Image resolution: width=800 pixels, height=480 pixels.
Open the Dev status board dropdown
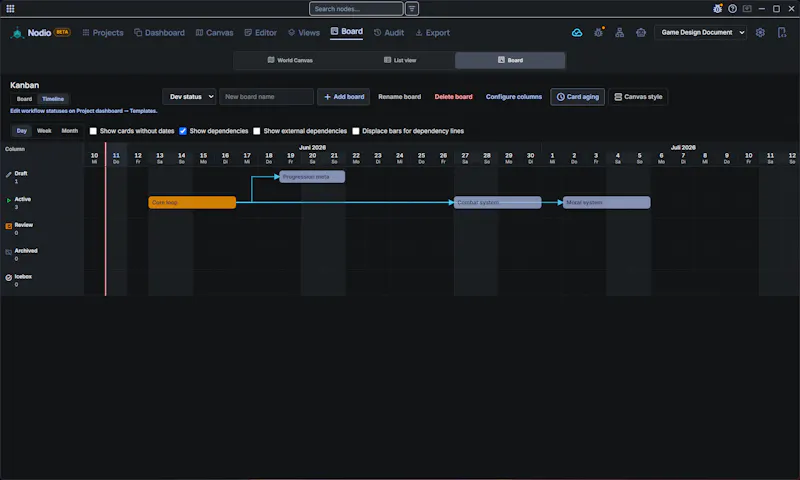[189, 97]
